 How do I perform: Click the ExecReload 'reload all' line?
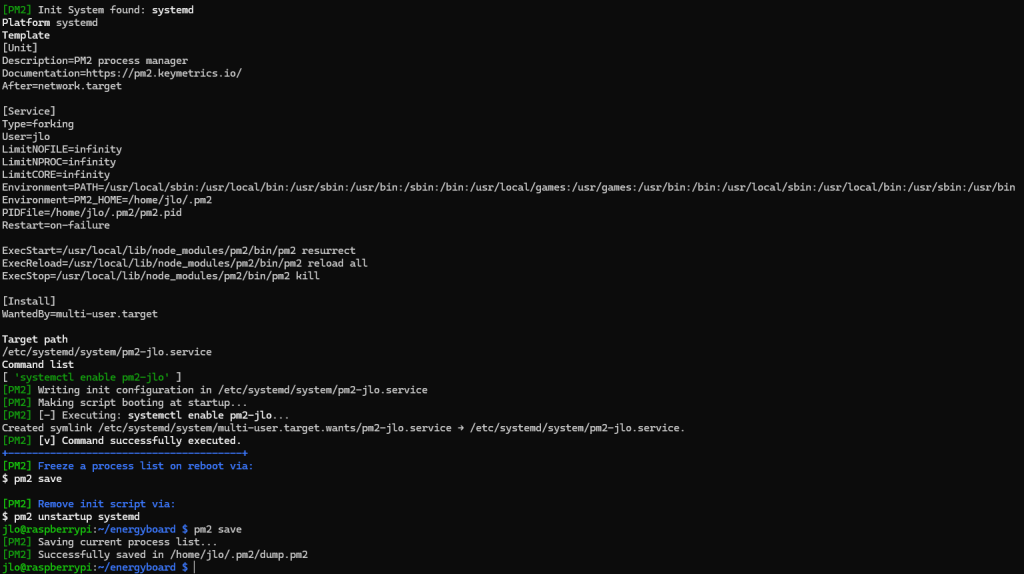[184, 263]
